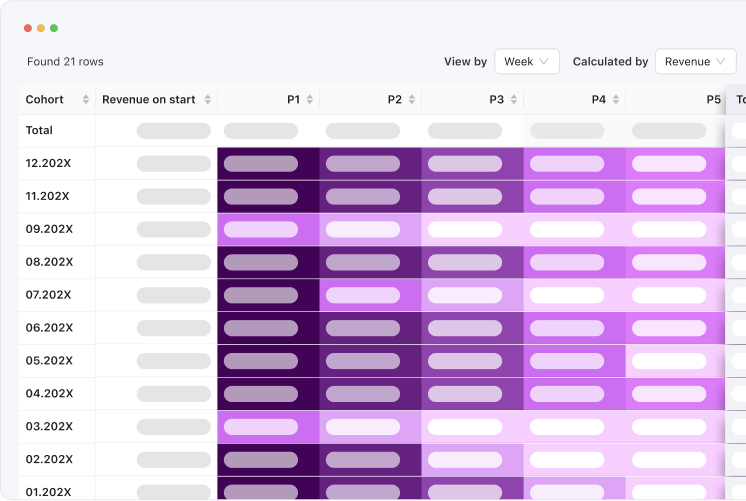Screen dimensions: 746x501
Task: Sort by the Cohort column icon
Action: click(x=86, y=100)
